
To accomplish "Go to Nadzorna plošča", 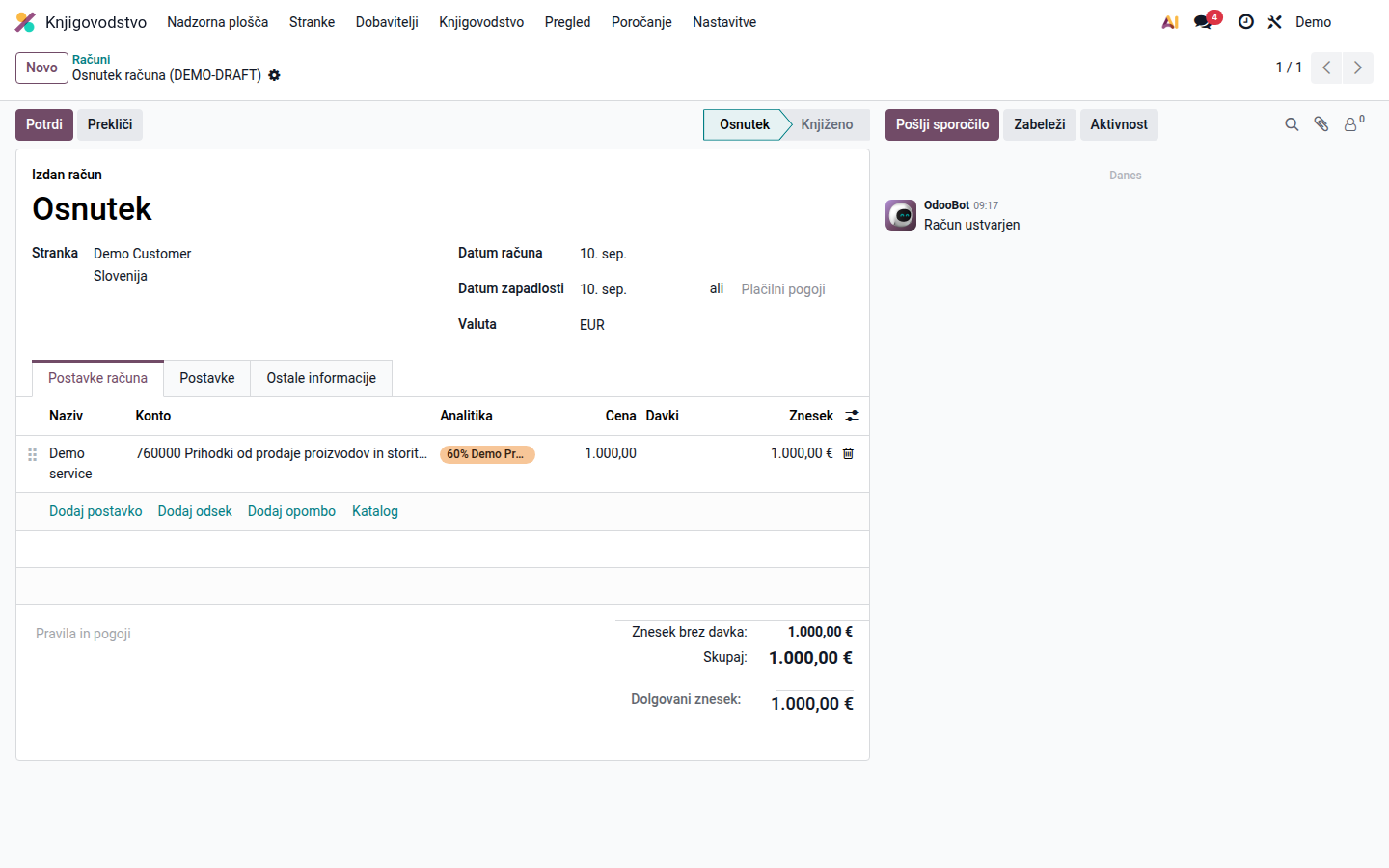I will click(x=218, y=22).
